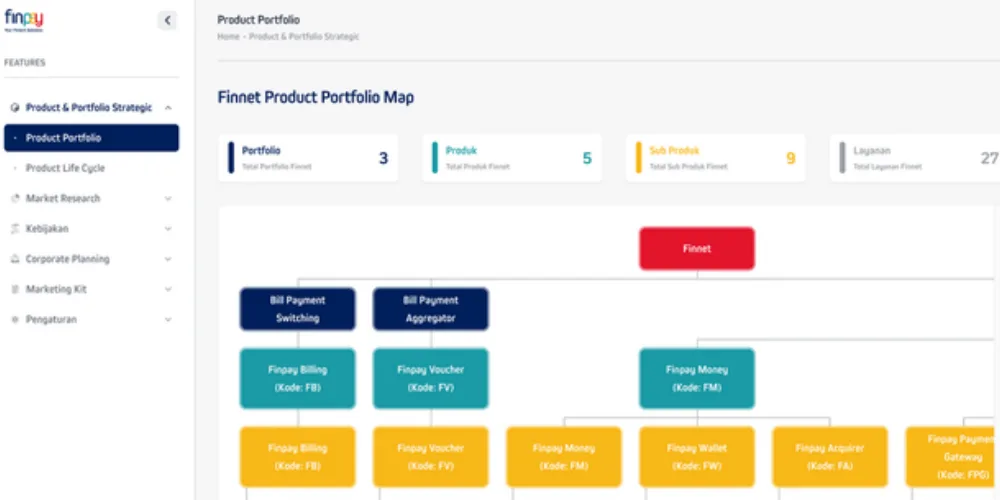Select yellow Finpay Voucher sub-product node

pos(430,457)
